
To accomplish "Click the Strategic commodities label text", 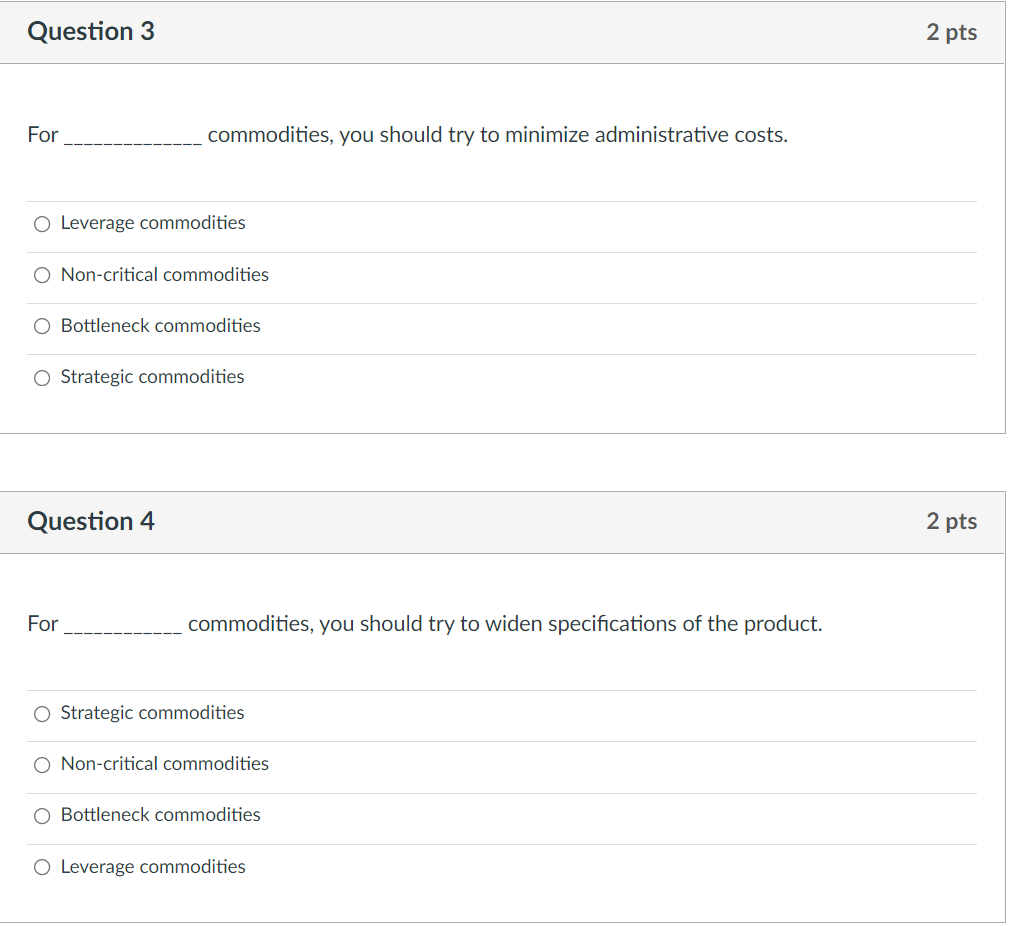I will pyautogui.click(x=151, y=377).
